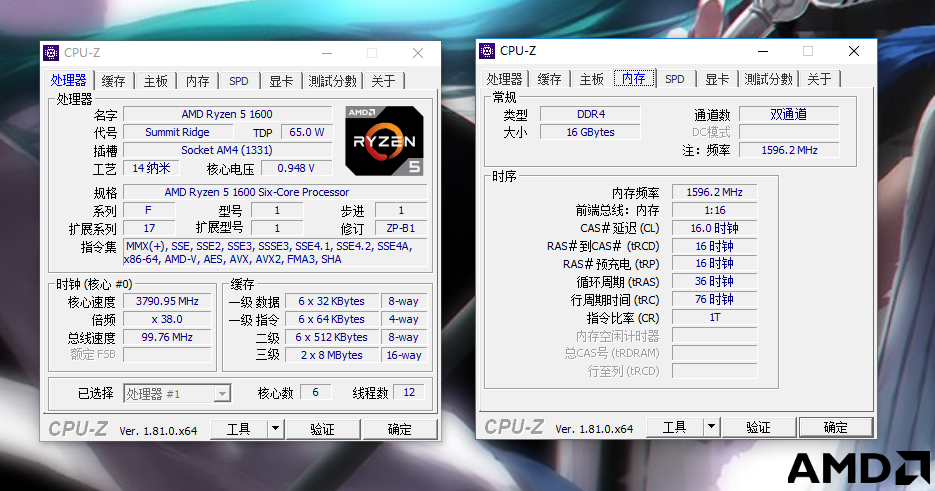Click the 36 时钟 tRAS value
Screen dimensions: 935x491
[x=714, y=281]
